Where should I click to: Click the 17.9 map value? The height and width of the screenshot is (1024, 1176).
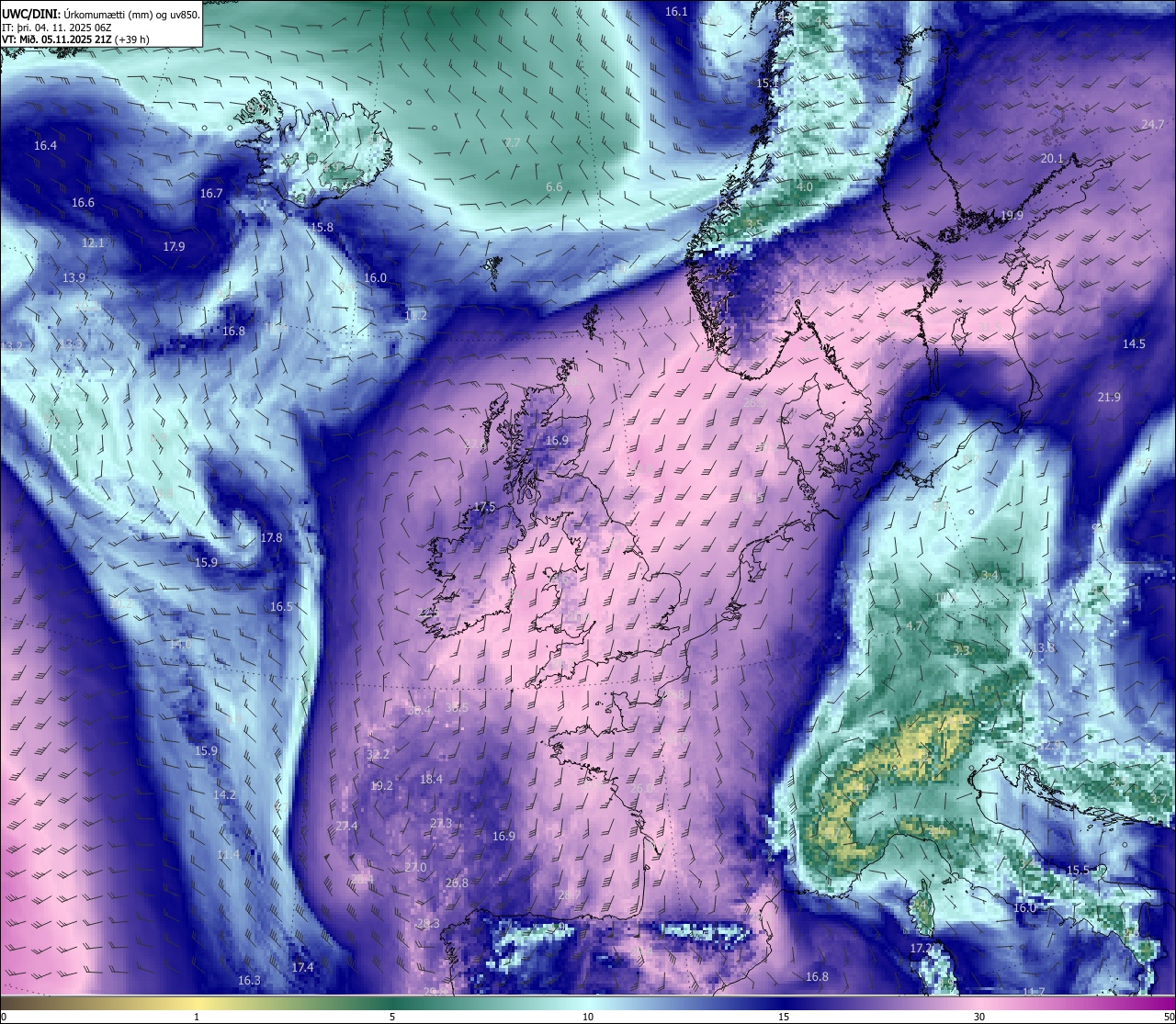coord(174,247)
